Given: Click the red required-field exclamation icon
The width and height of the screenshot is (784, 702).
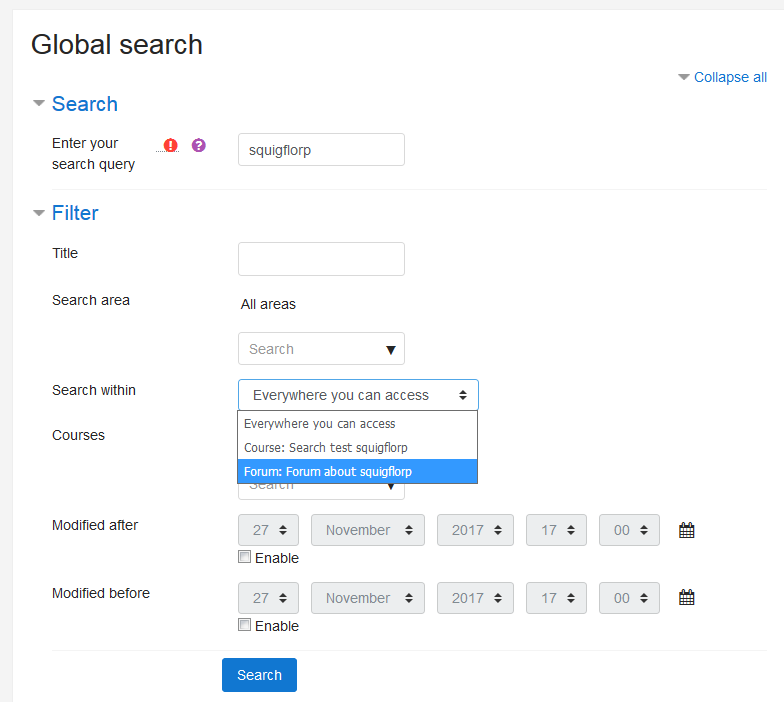Looking at the screenshot, I should click(170, 145).
